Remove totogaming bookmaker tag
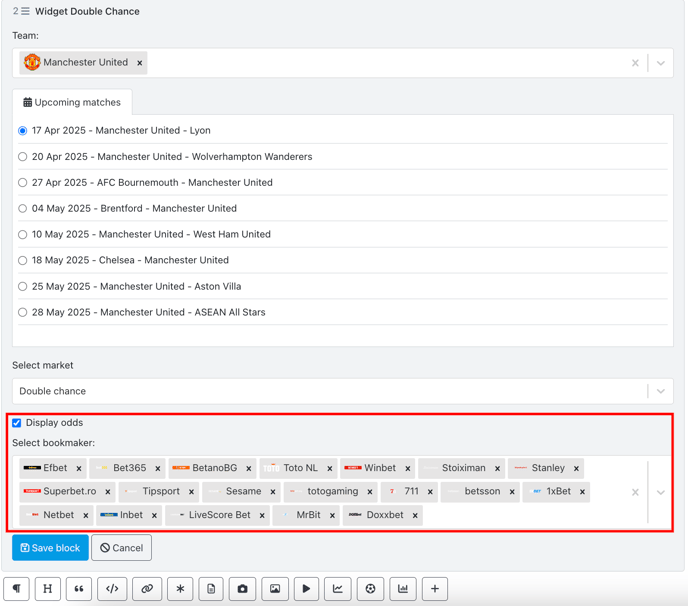 coord(370,492)
